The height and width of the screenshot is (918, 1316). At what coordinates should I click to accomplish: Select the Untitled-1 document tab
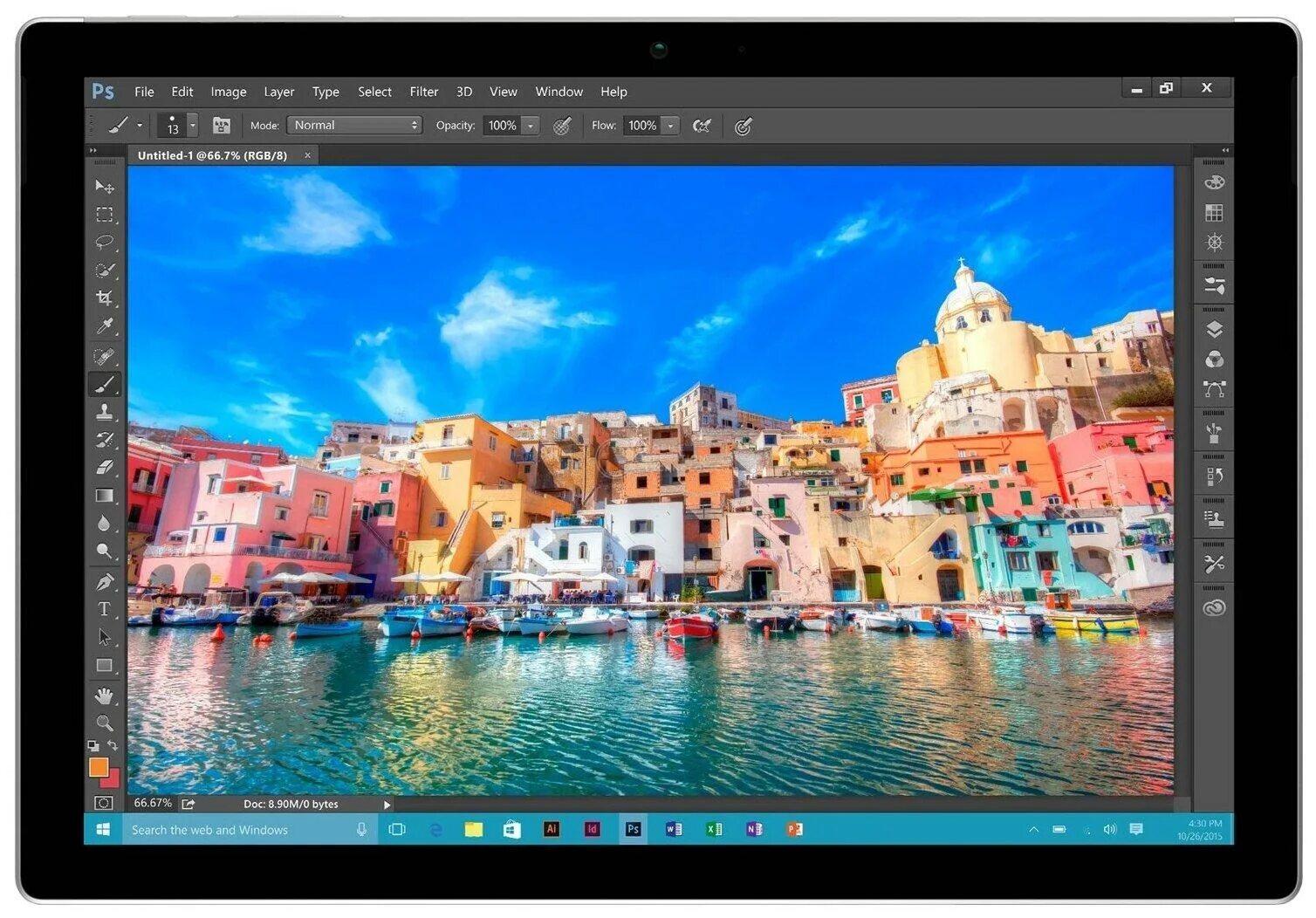point(214,154)
